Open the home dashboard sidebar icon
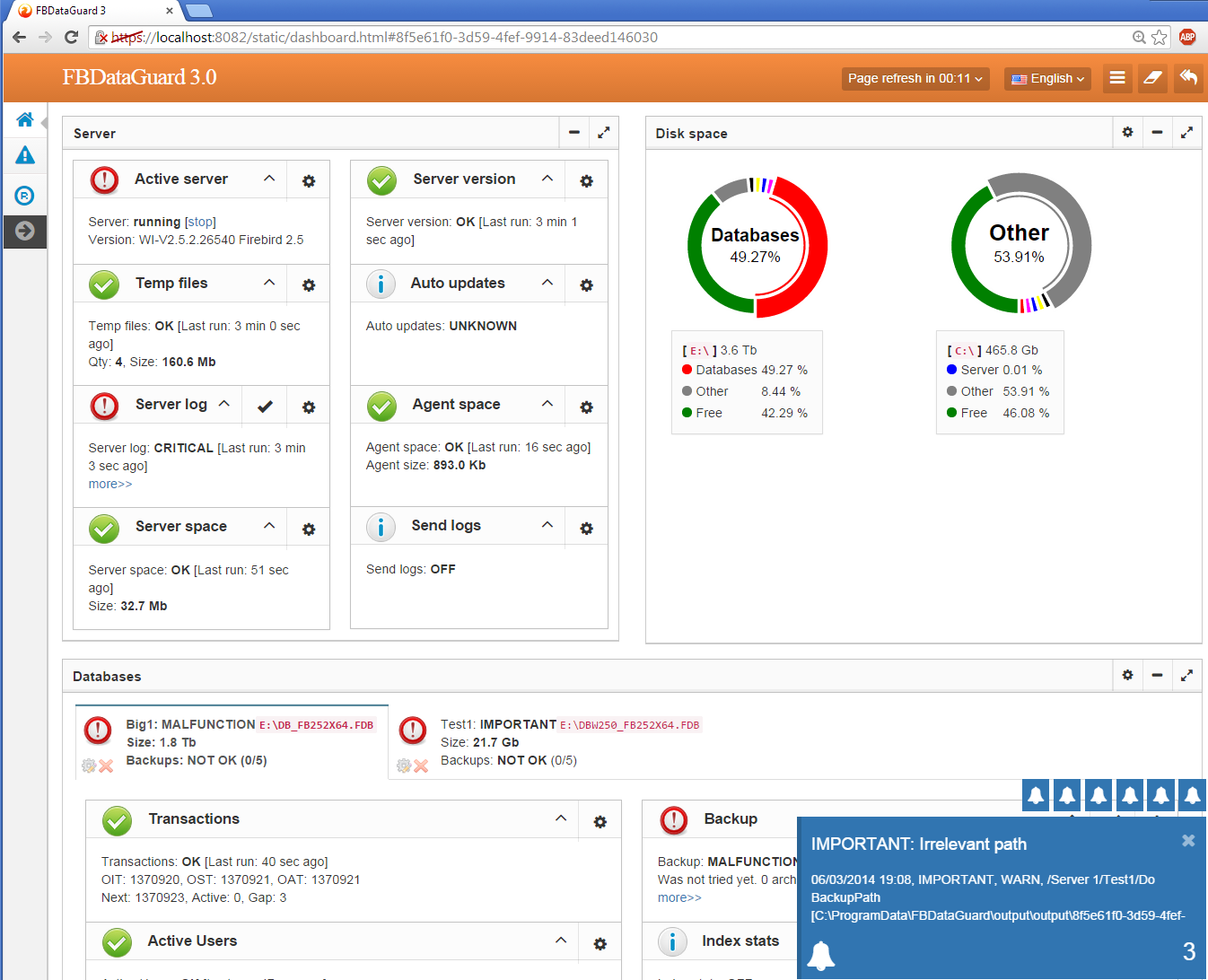The width and height of the screenshot is (1208, 980). tap(25, 119)
